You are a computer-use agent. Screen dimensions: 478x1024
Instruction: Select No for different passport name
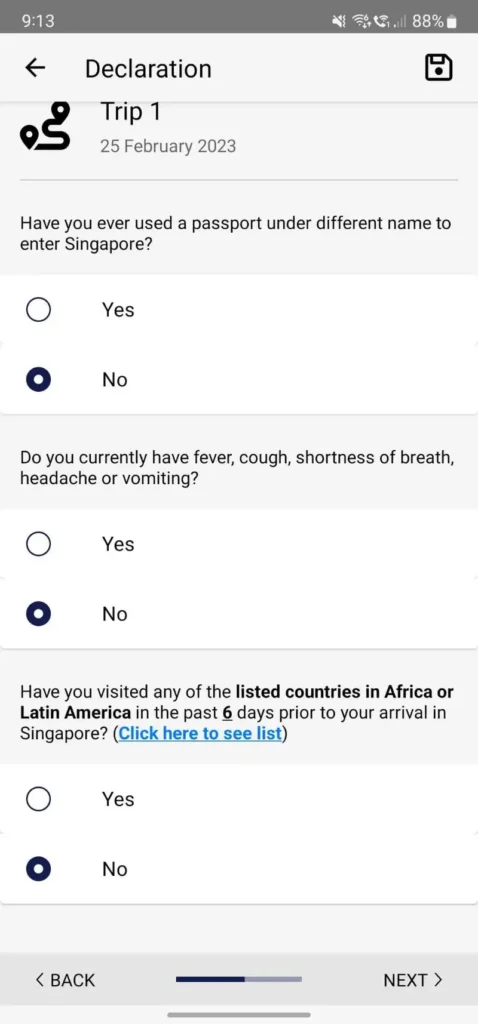coord(239,379)
